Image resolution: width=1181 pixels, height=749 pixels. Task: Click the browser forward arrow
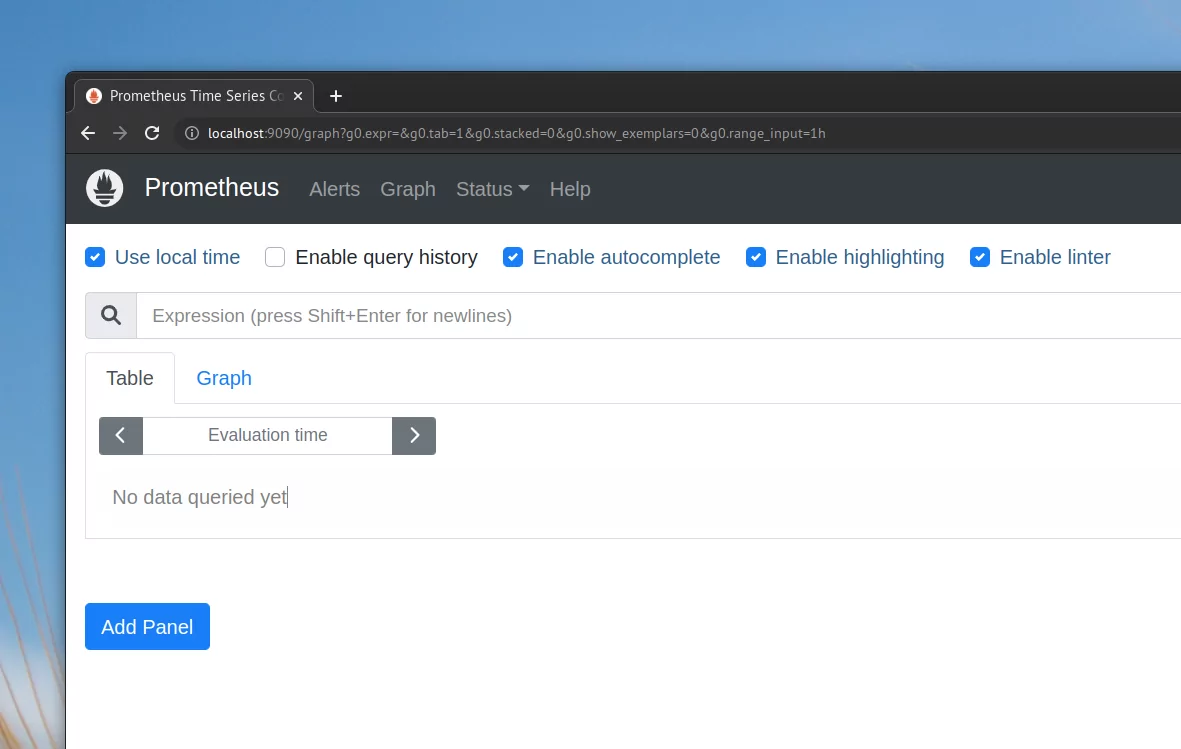120,133
